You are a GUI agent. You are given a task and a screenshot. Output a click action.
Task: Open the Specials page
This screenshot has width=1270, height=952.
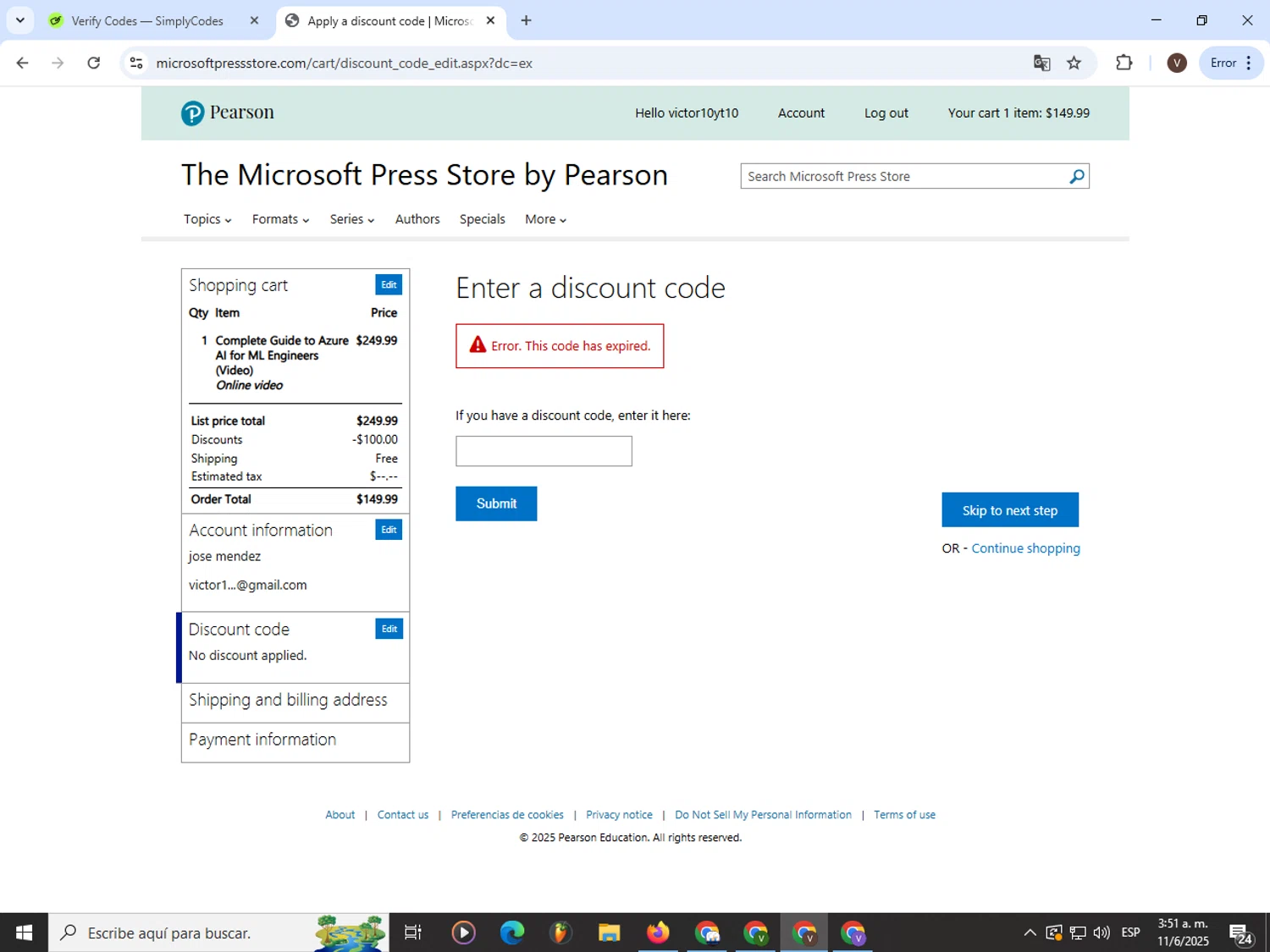point(482,219)
